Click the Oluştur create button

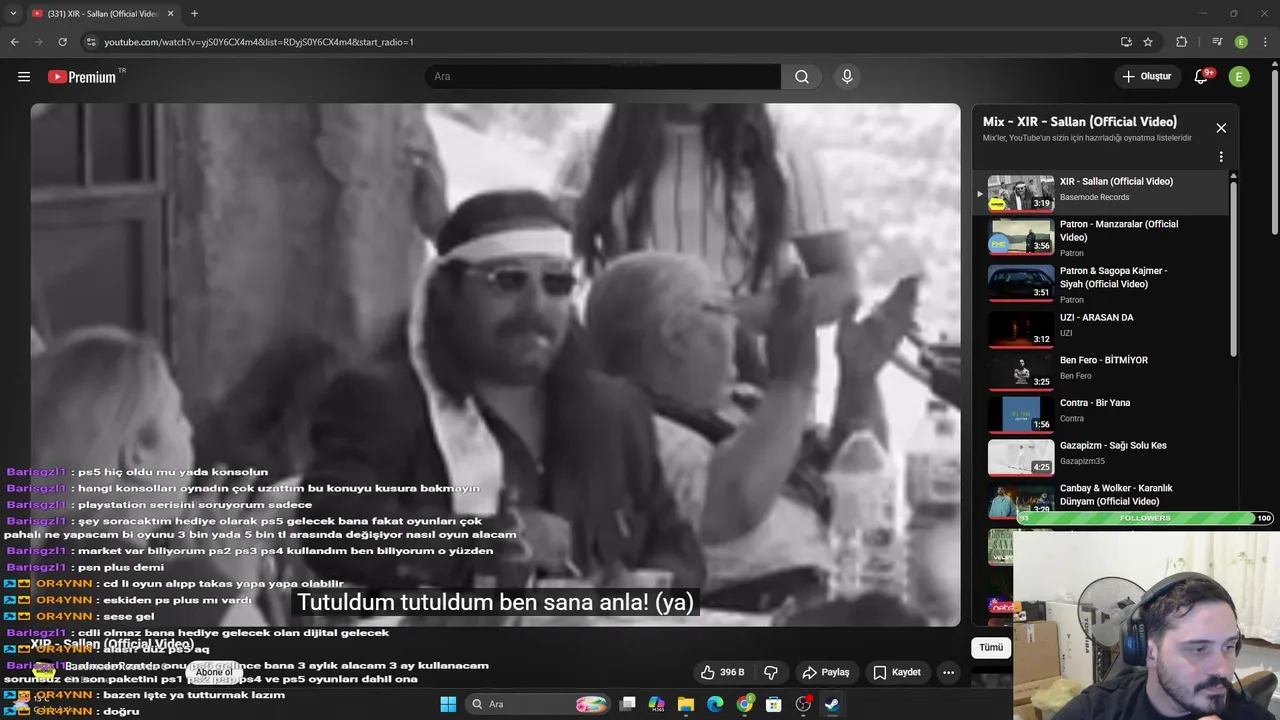point(1147,77)
